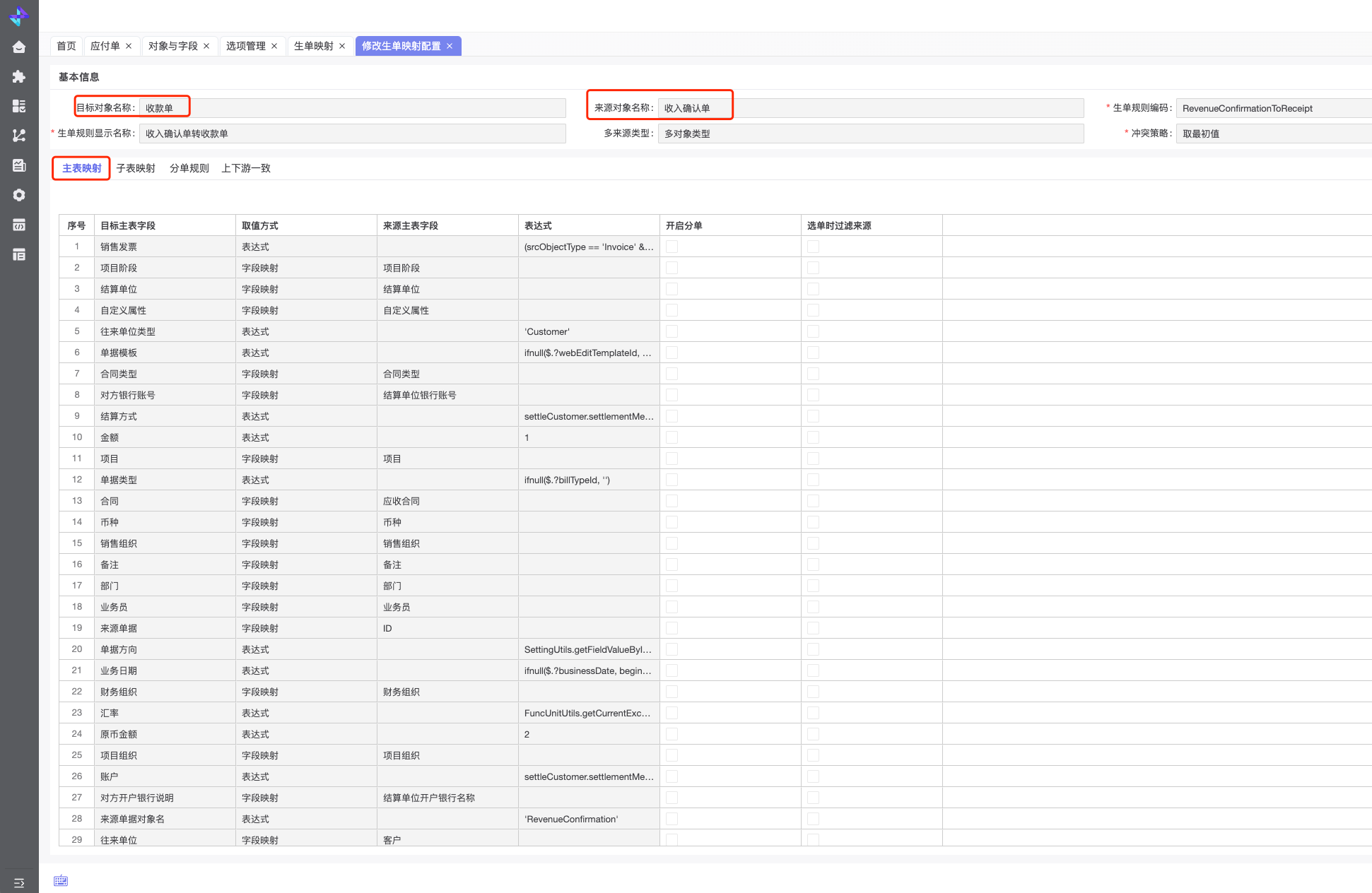The image size is (1372, 893).
Task: Toggle 选单时过滤来源 checkbox for 项目阶段 row
Action: [813, 268]
